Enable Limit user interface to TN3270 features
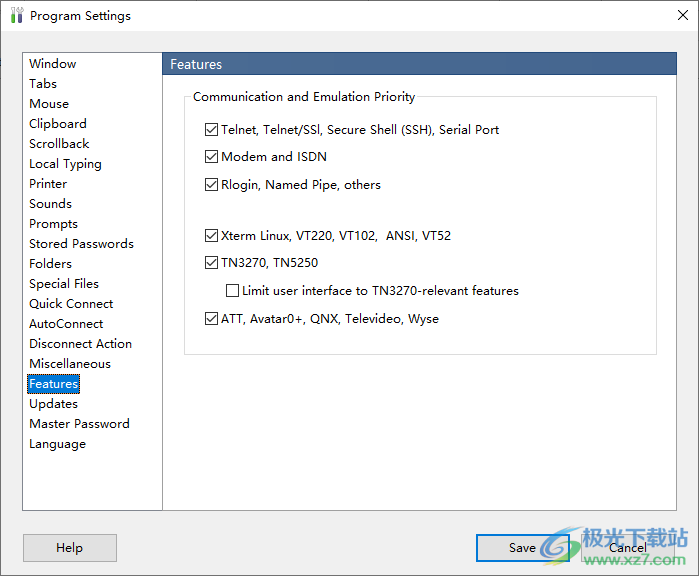 (233, 291)
